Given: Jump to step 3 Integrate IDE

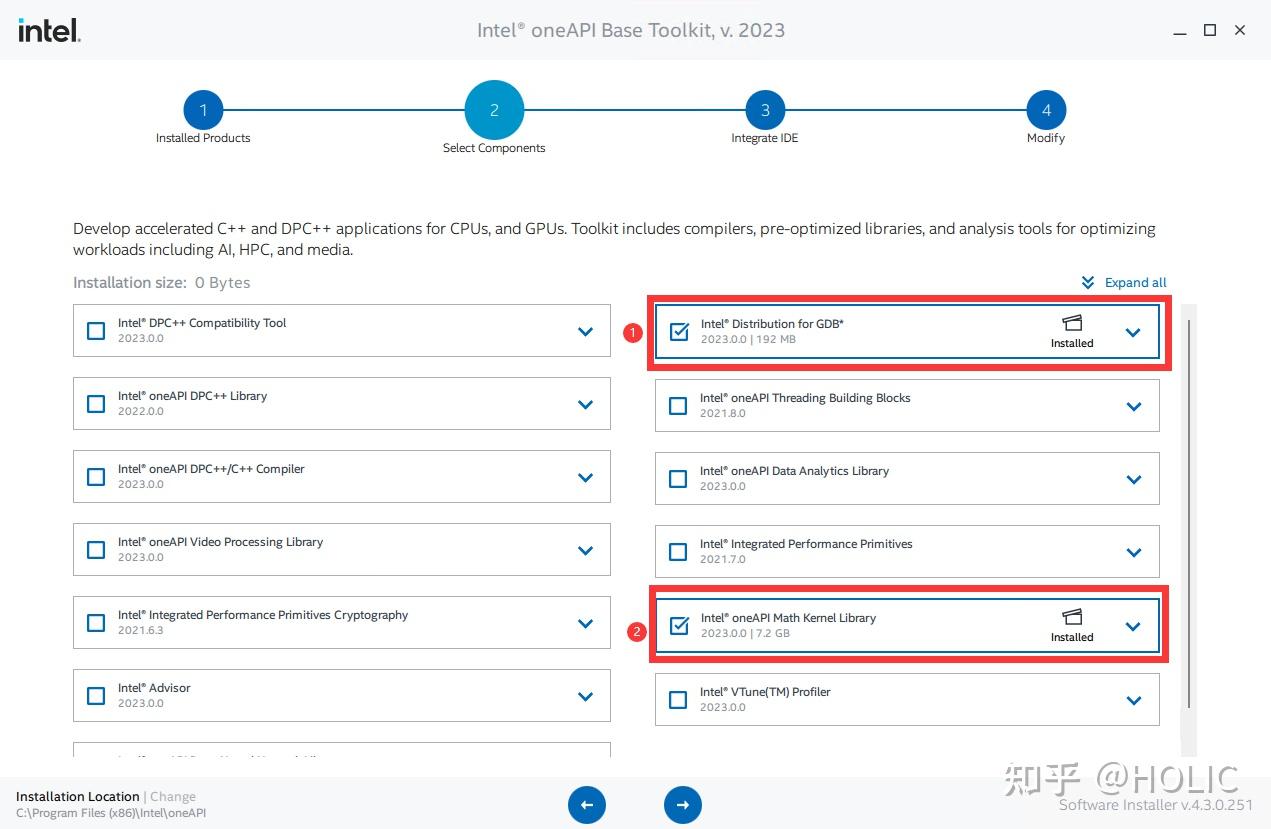Looking at the screenshot, I should pyautogui.click(x=765, y=110).
